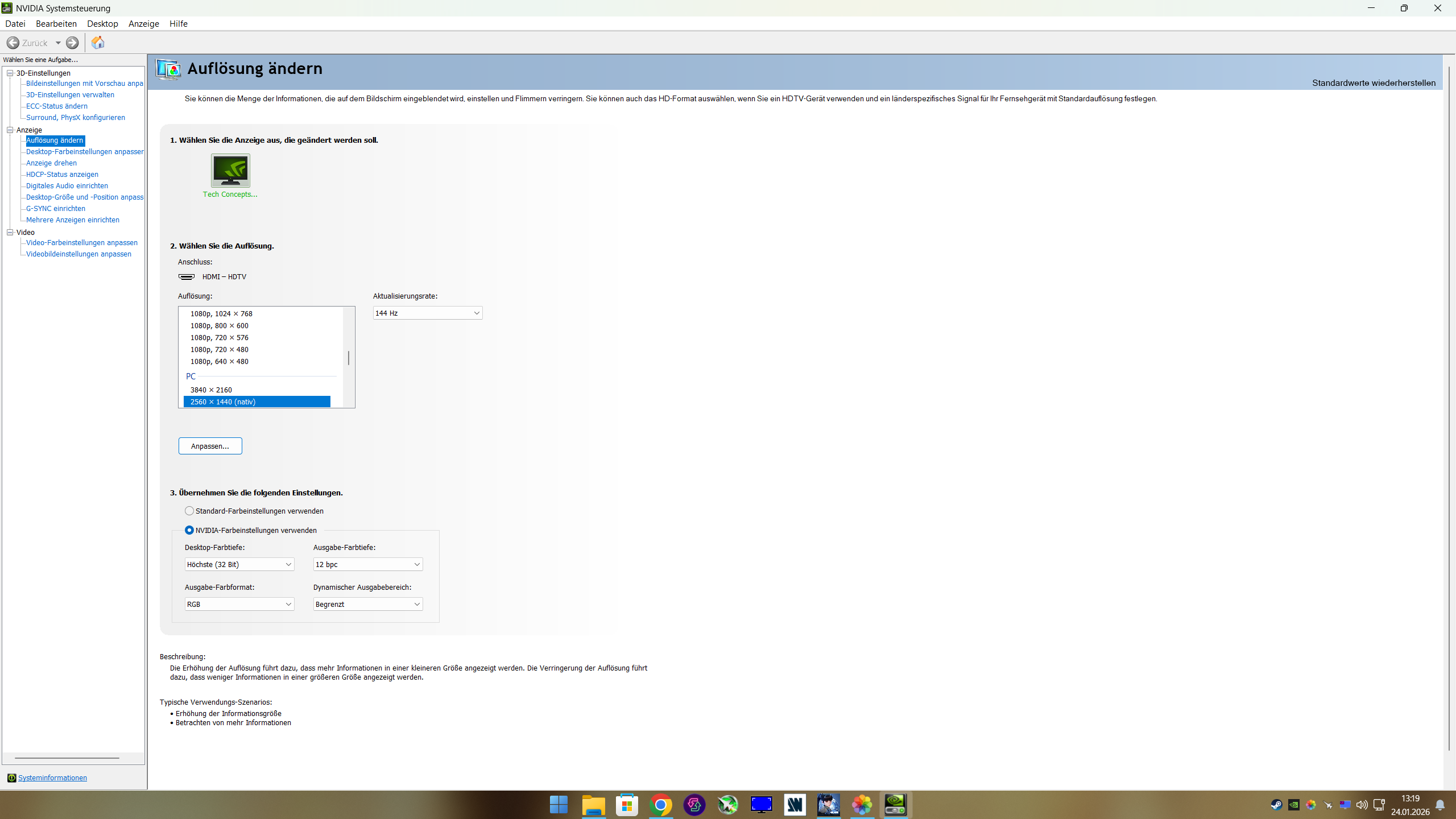The height and width of the screenshot is (819, 1456).
Task: Switch to Google Chrome on the taskbar
Action: (660, 805)
